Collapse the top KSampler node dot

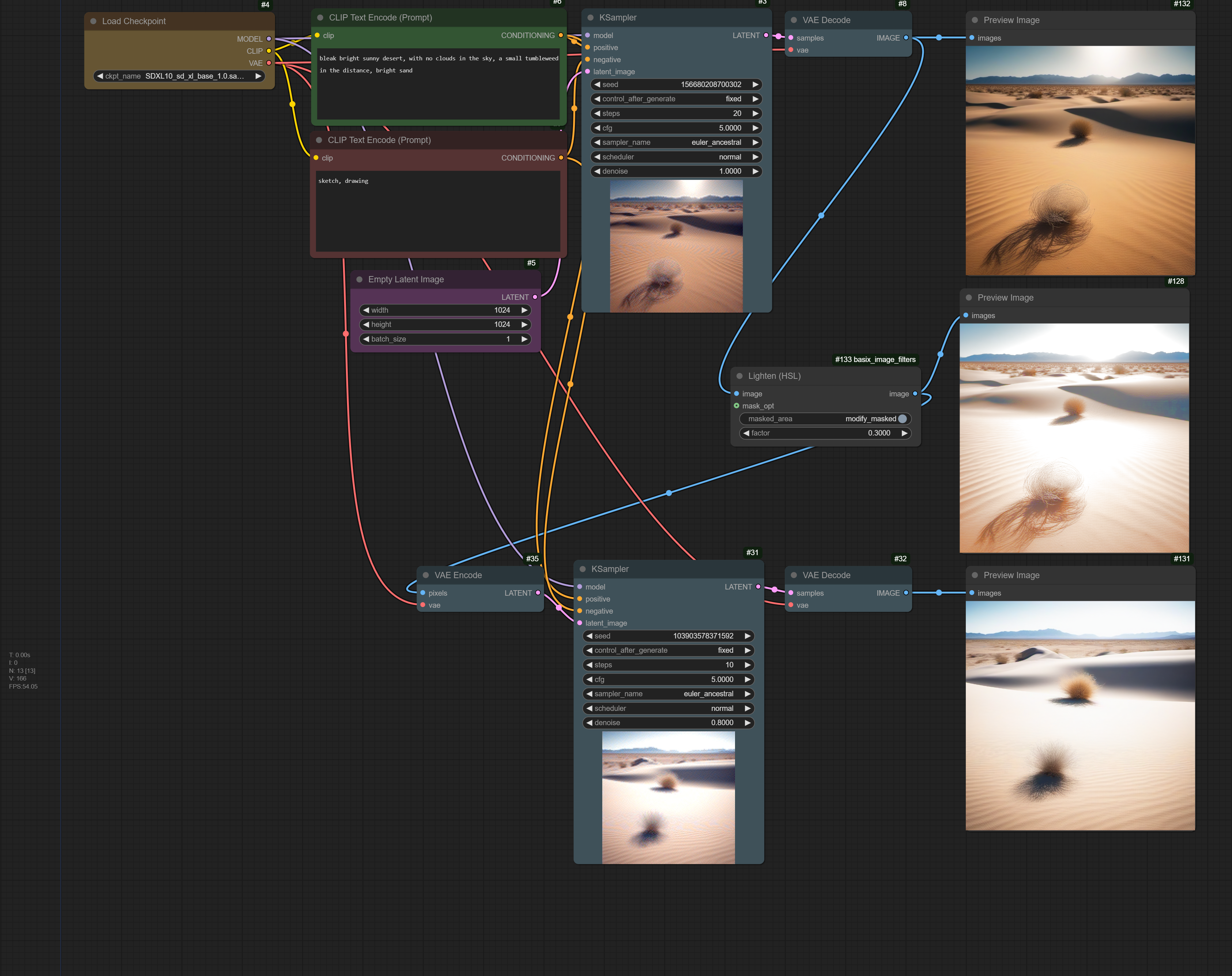pyautogui.click(x=590, y=18)
